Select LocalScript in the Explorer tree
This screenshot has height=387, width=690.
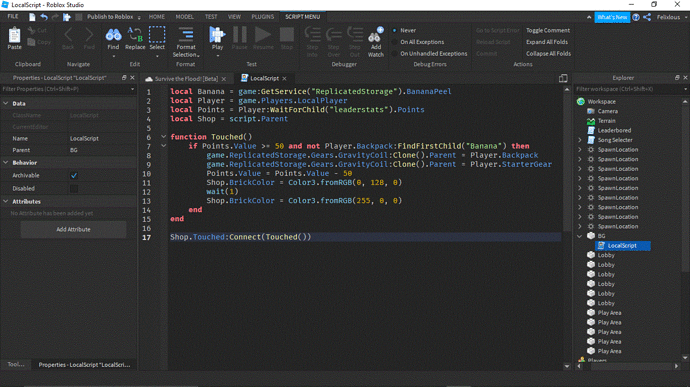coord(622,246)
